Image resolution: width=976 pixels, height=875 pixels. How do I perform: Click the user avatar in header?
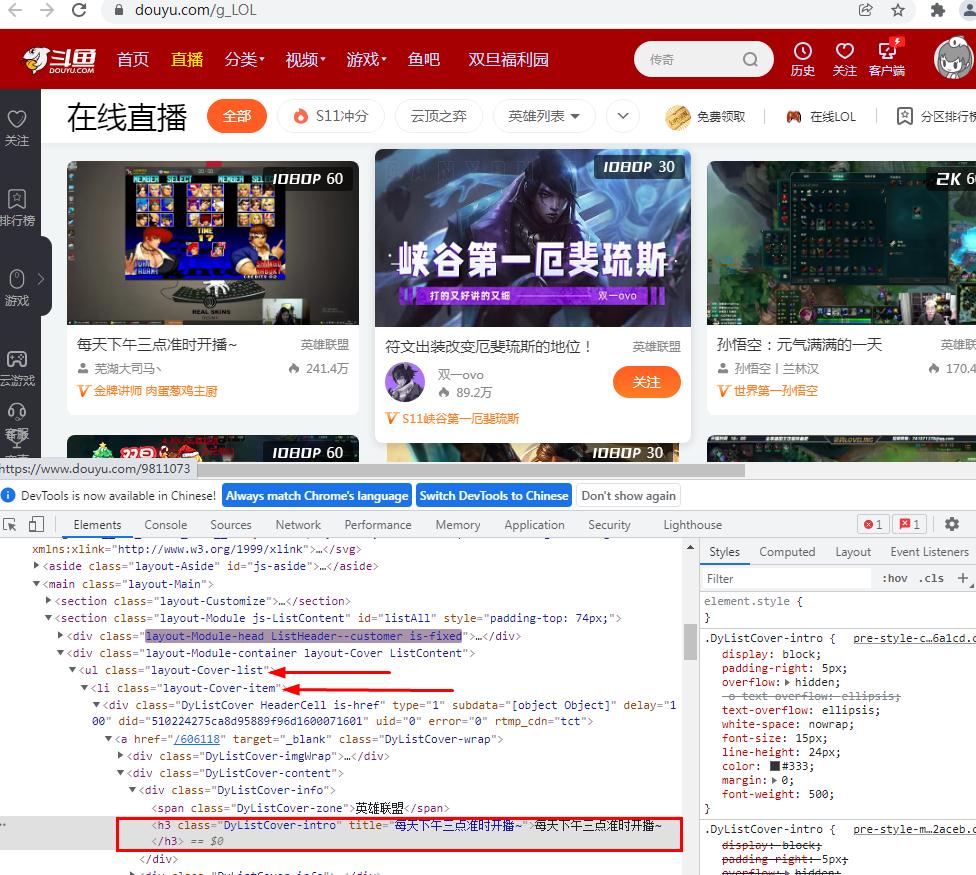coord(954,58)
